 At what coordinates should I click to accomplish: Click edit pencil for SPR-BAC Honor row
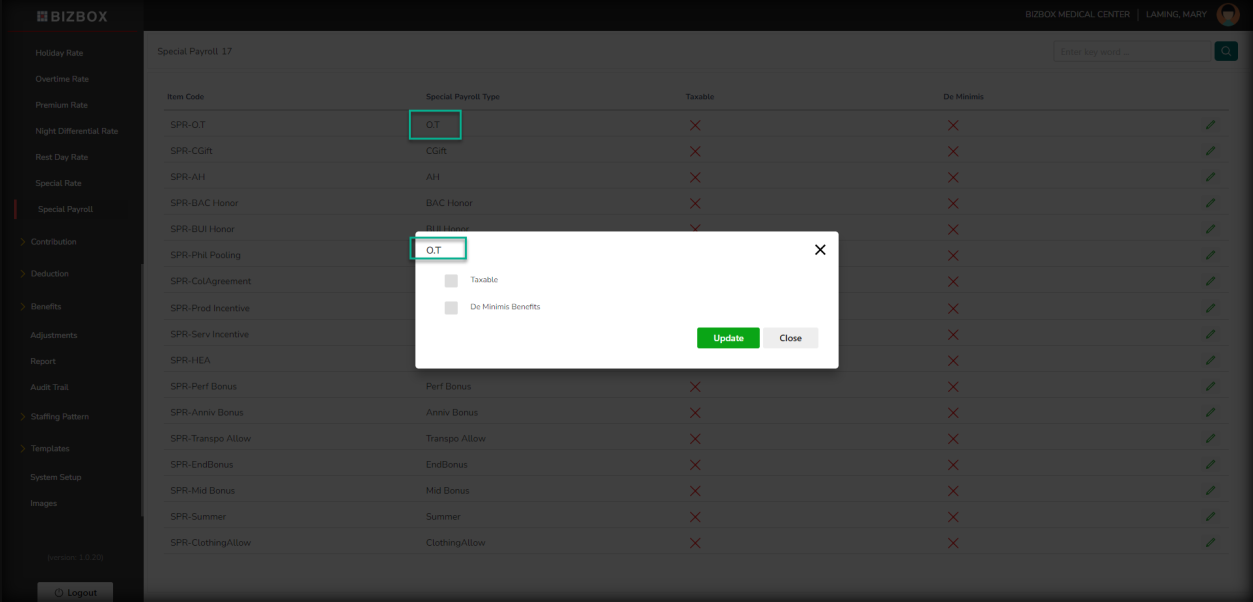tap(1210, 203)
